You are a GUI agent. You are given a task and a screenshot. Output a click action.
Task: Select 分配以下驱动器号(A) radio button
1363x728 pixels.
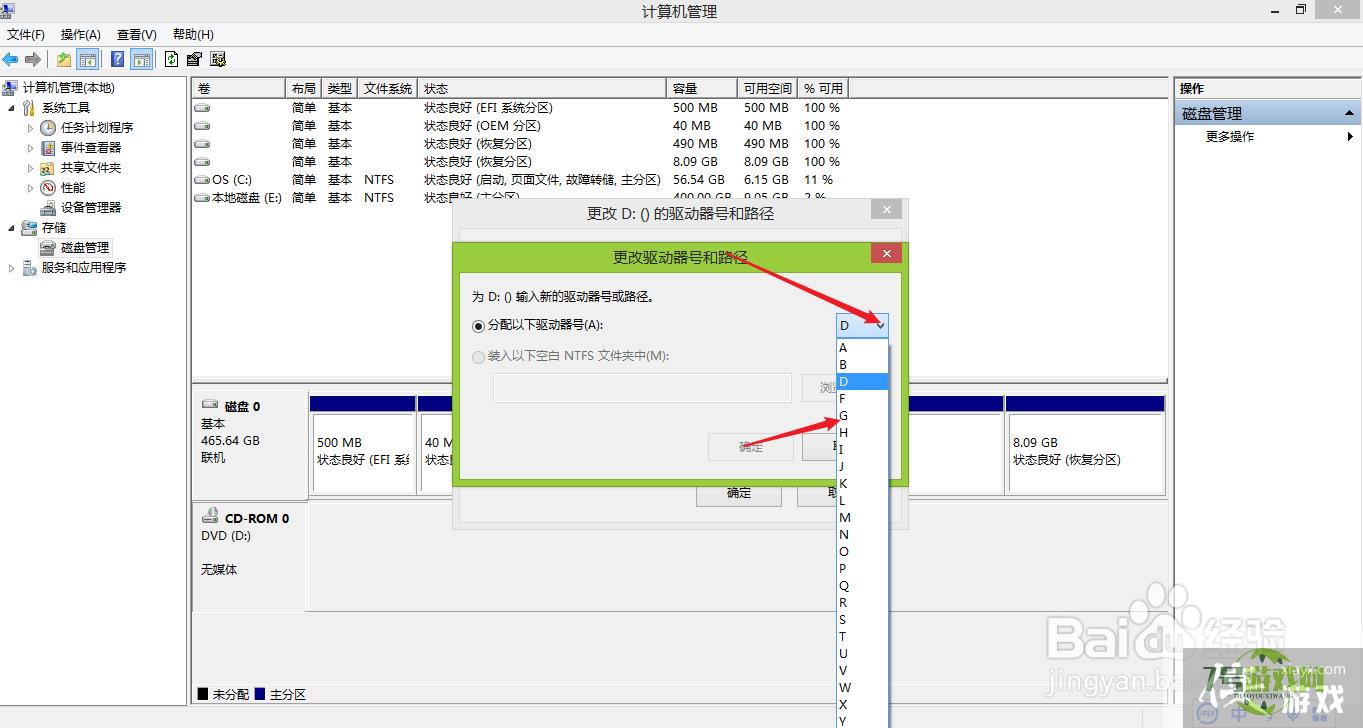(478, 325)
